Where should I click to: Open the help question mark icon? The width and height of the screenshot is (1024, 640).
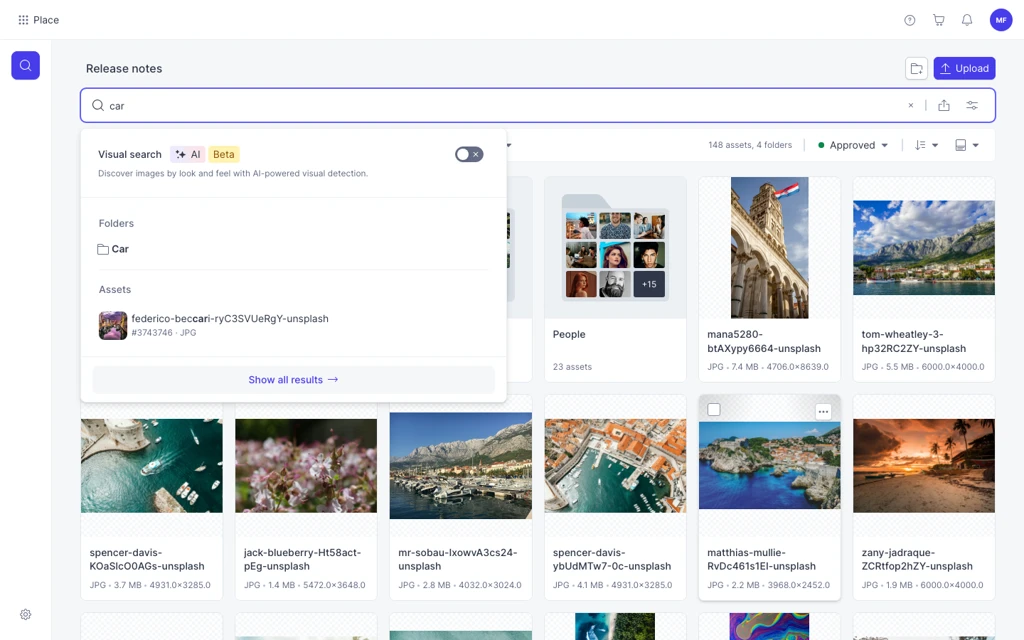(x=910, y=20)
